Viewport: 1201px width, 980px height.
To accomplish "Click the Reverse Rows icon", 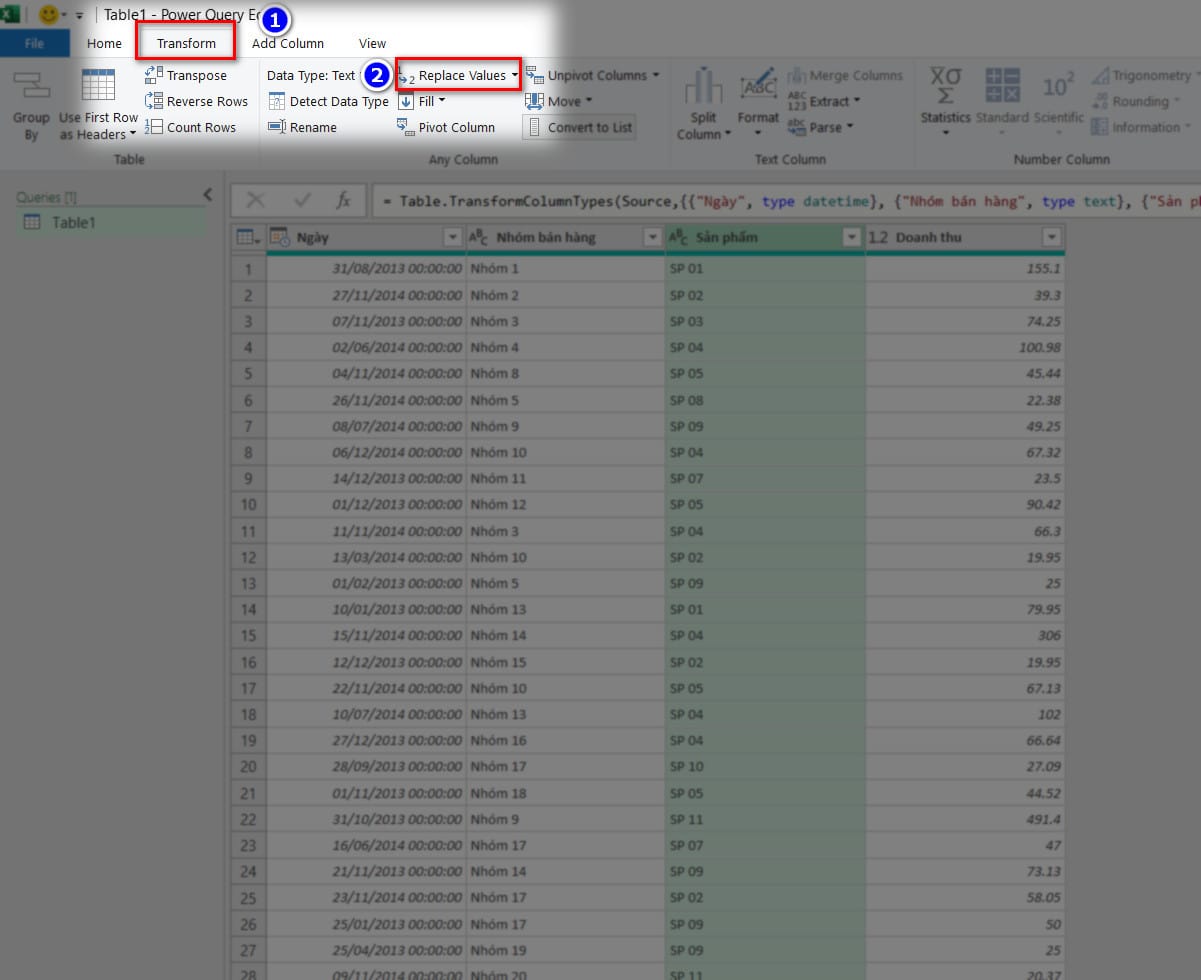I will pyautogui.click(x=154, y=101).
